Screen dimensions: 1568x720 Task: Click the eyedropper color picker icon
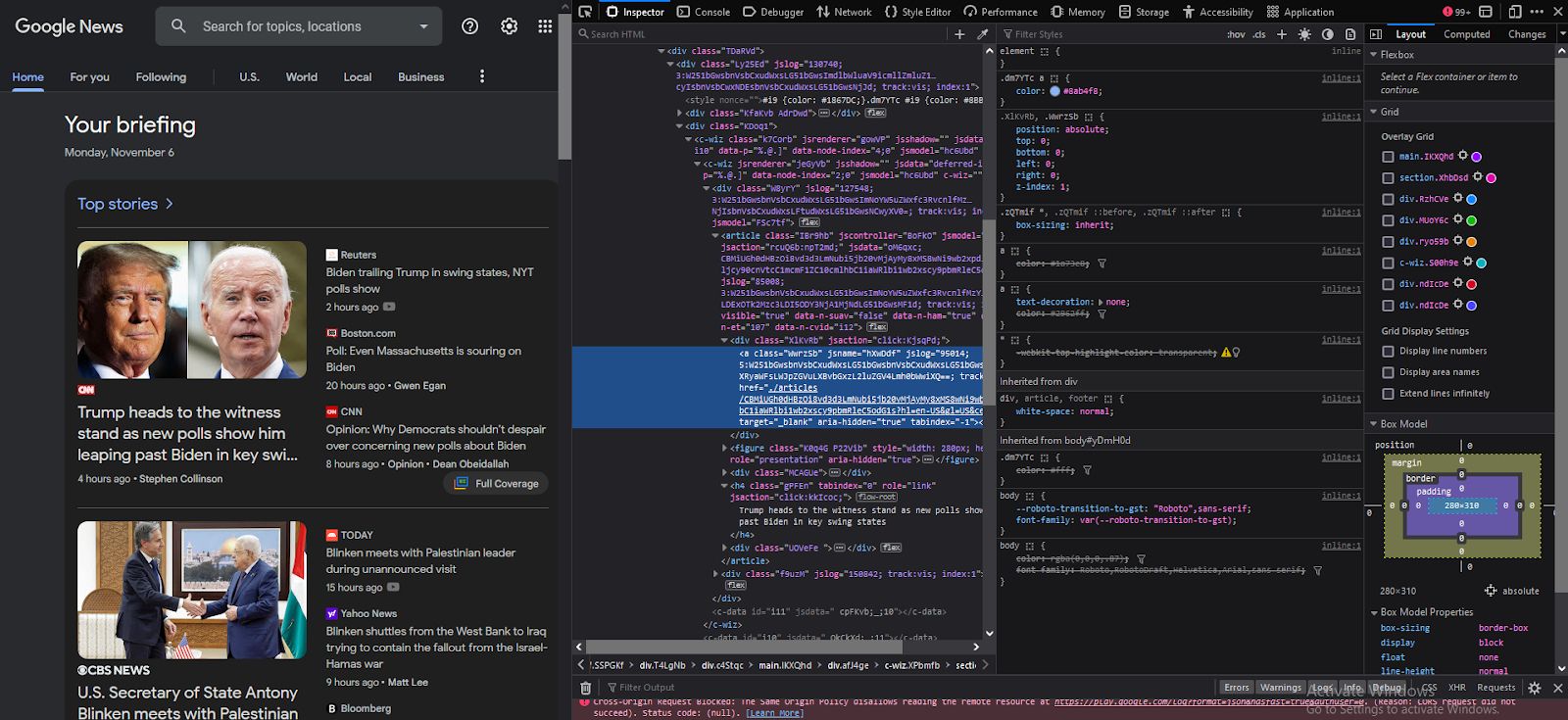click(x=983, y=34)
